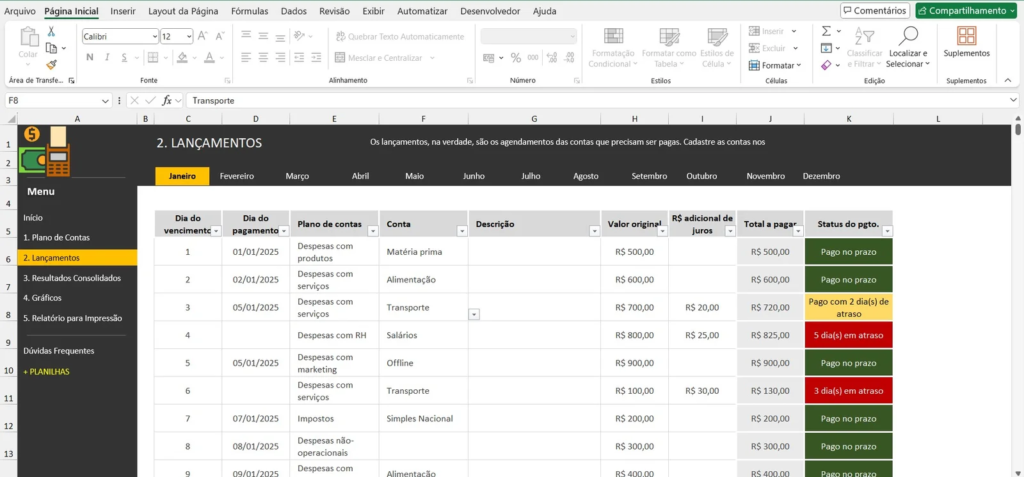Click the Name Box showing F8
Viewport: 1024px width, 477px height.
pos(50,100)
